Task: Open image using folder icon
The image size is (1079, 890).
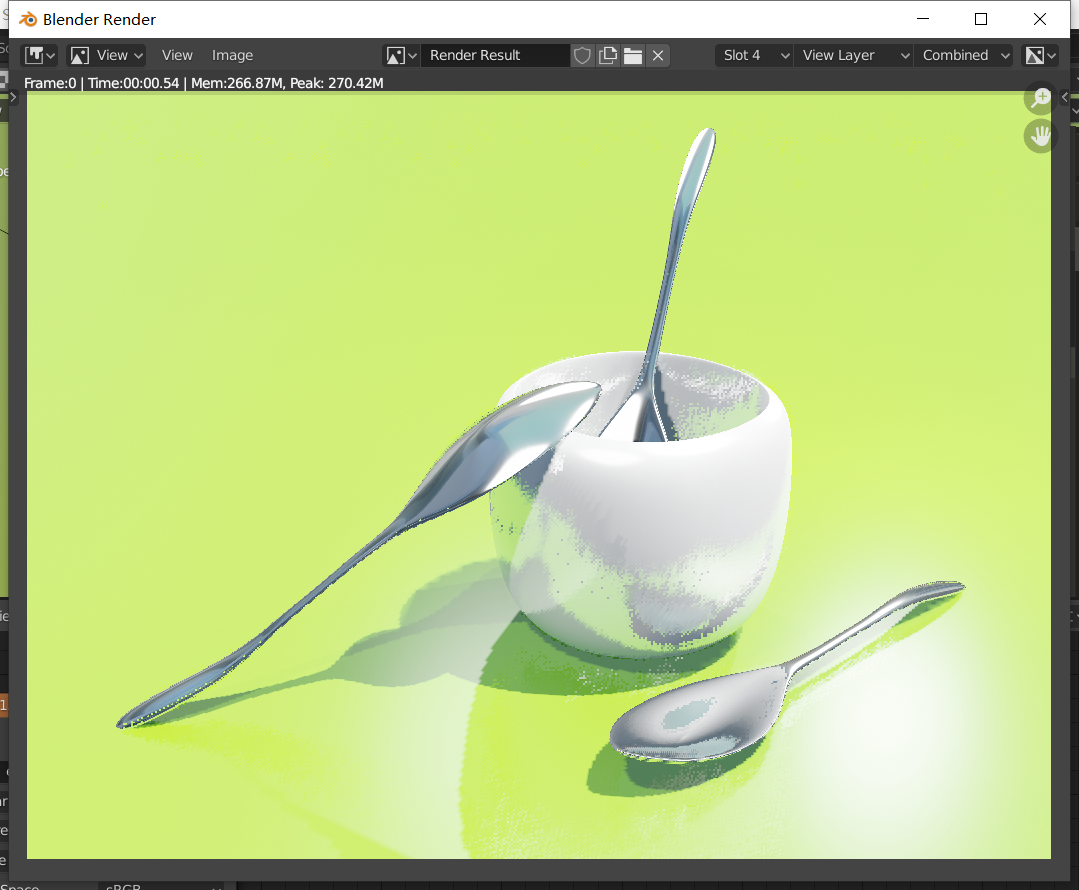Action: coord(632,56)
